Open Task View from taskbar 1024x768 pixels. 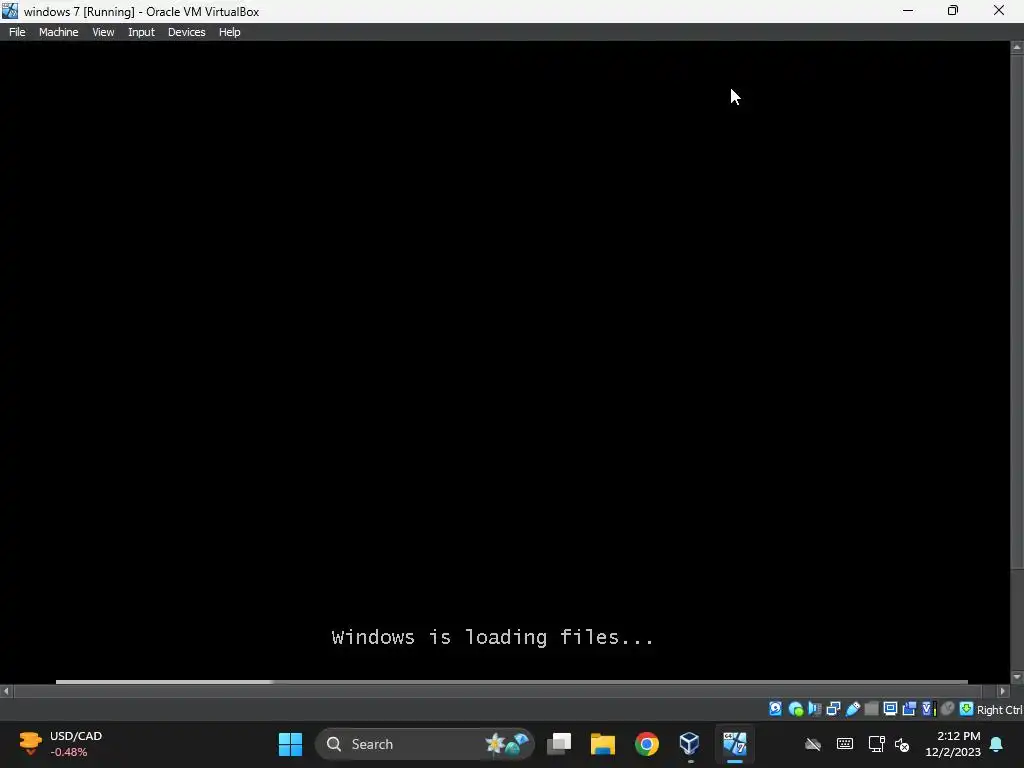pyautogui.click(x=559, y=744)
